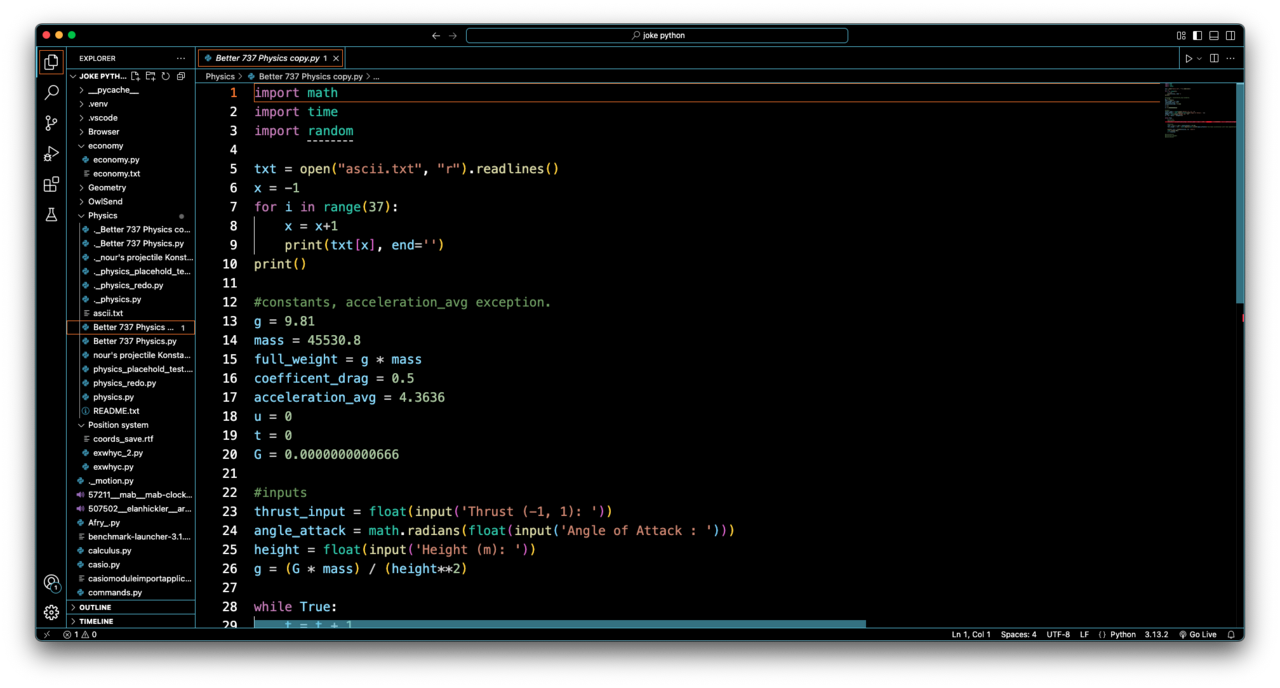Open Explorer more actions ellipsis
Screen dimensions: 1280x688
(x=181, y=58)
